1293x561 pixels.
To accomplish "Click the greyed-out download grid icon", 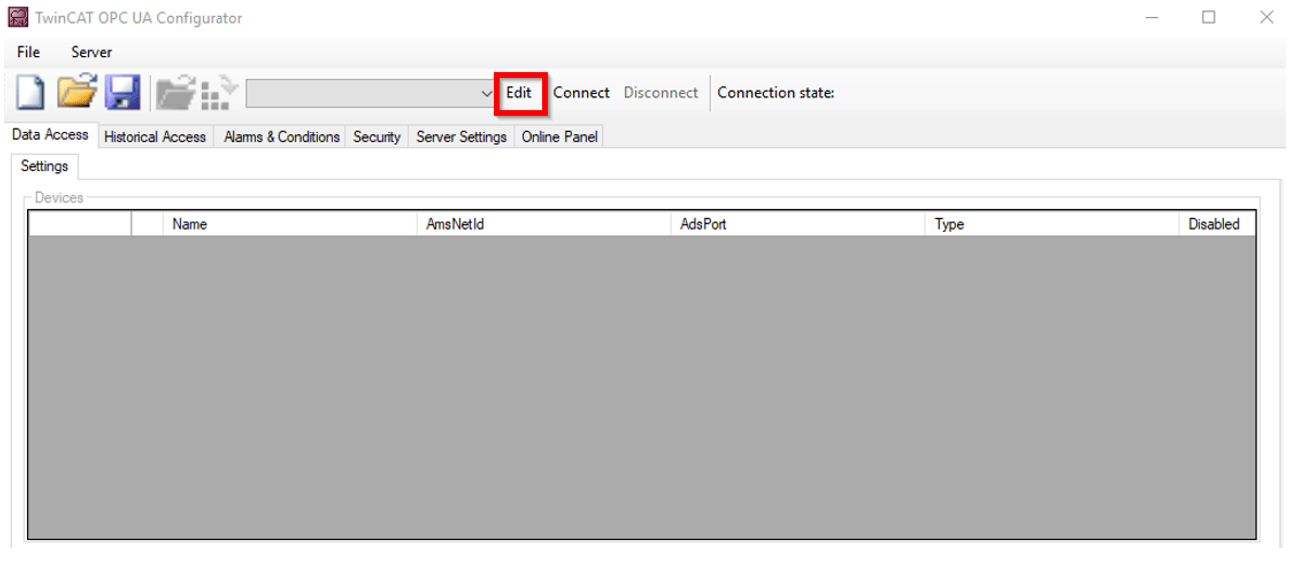I will [x=220, y=93].
